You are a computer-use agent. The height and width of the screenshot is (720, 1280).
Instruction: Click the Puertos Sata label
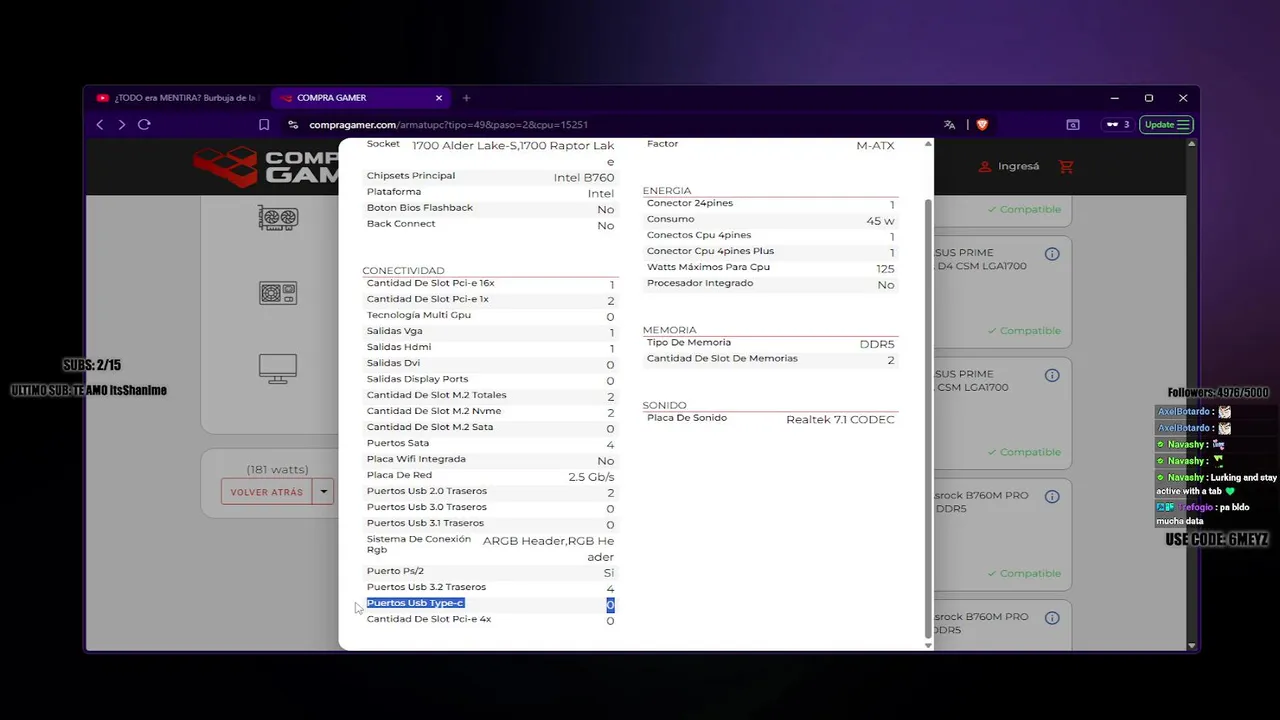click(x=398, y=443)
